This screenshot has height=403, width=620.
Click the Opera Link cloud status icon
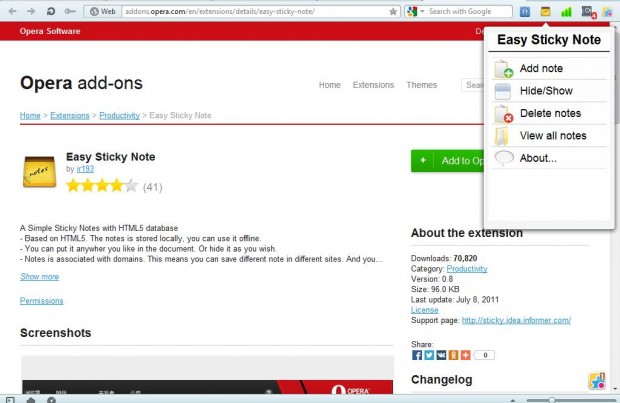pyautogui.click(x=31, y=400)
